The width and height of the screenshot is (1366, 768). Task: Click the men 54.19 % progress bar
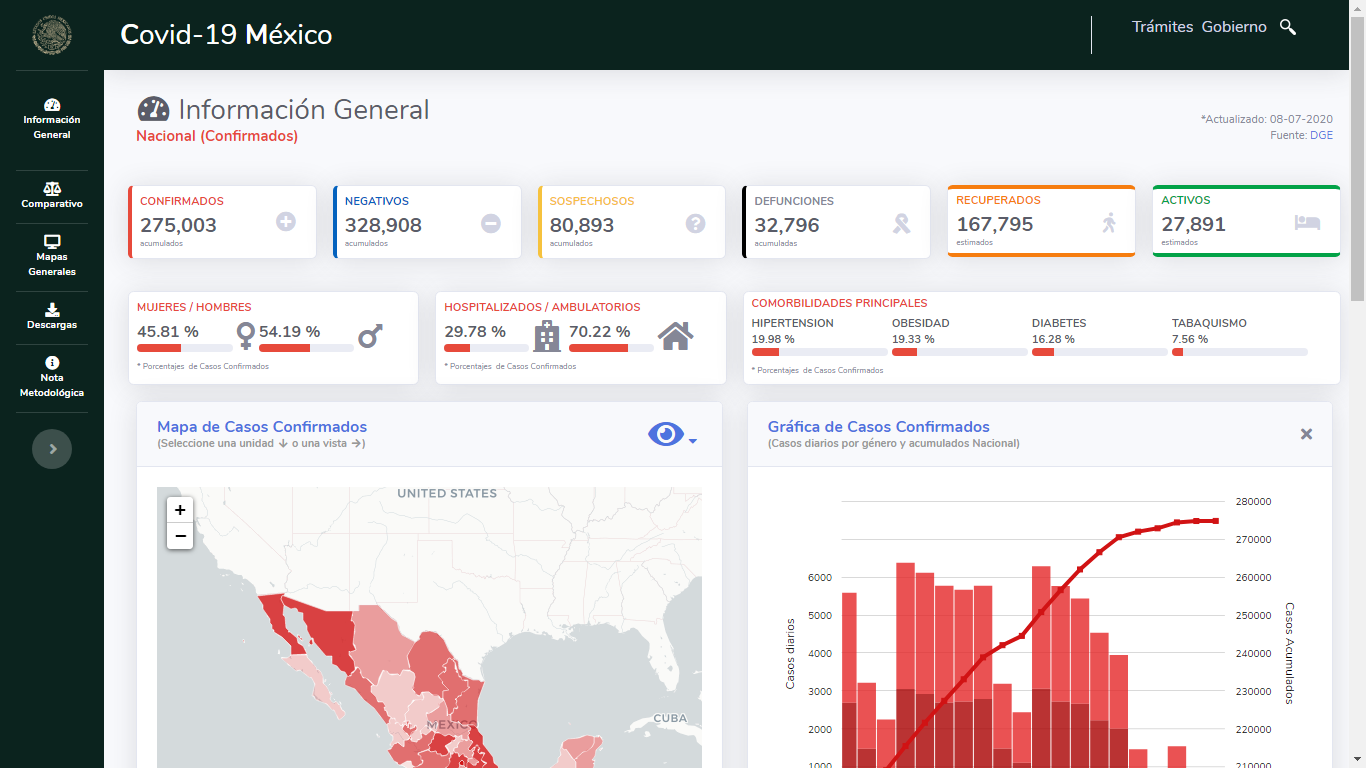click(x=306, y=348)
